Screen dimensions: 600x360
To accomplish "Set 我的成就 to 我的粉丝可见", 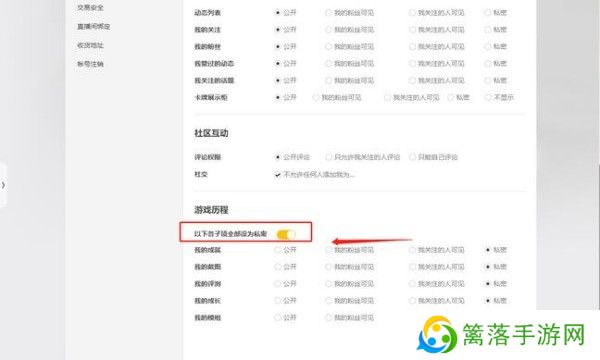I will pos(328,250).
